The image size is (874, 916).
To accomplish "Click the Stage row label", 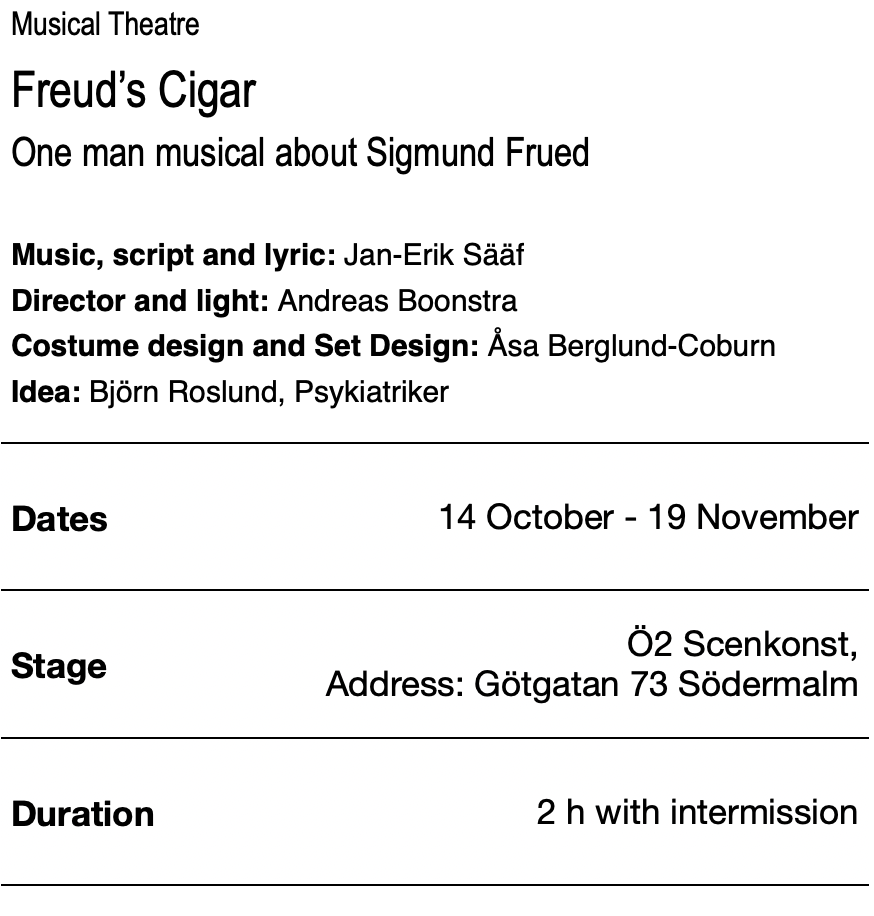I will pos(59,666).
